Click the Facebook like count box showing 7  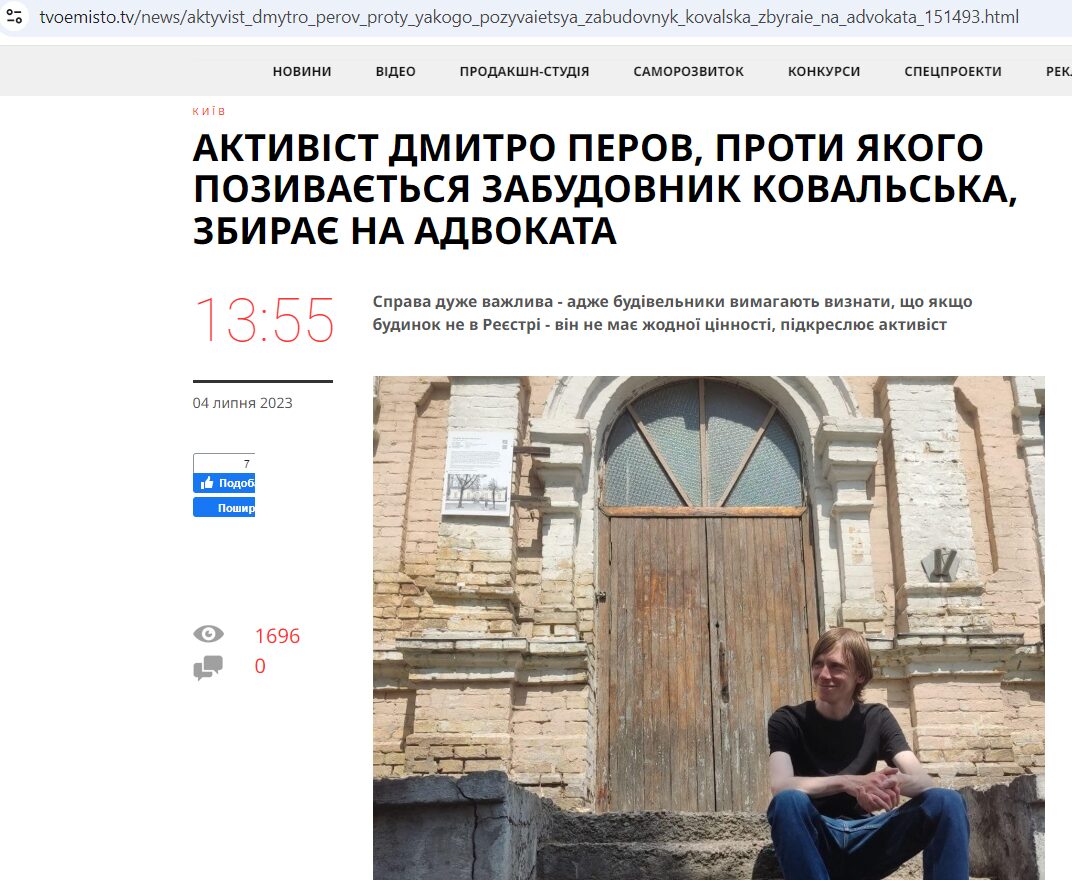tap(224, 463)
